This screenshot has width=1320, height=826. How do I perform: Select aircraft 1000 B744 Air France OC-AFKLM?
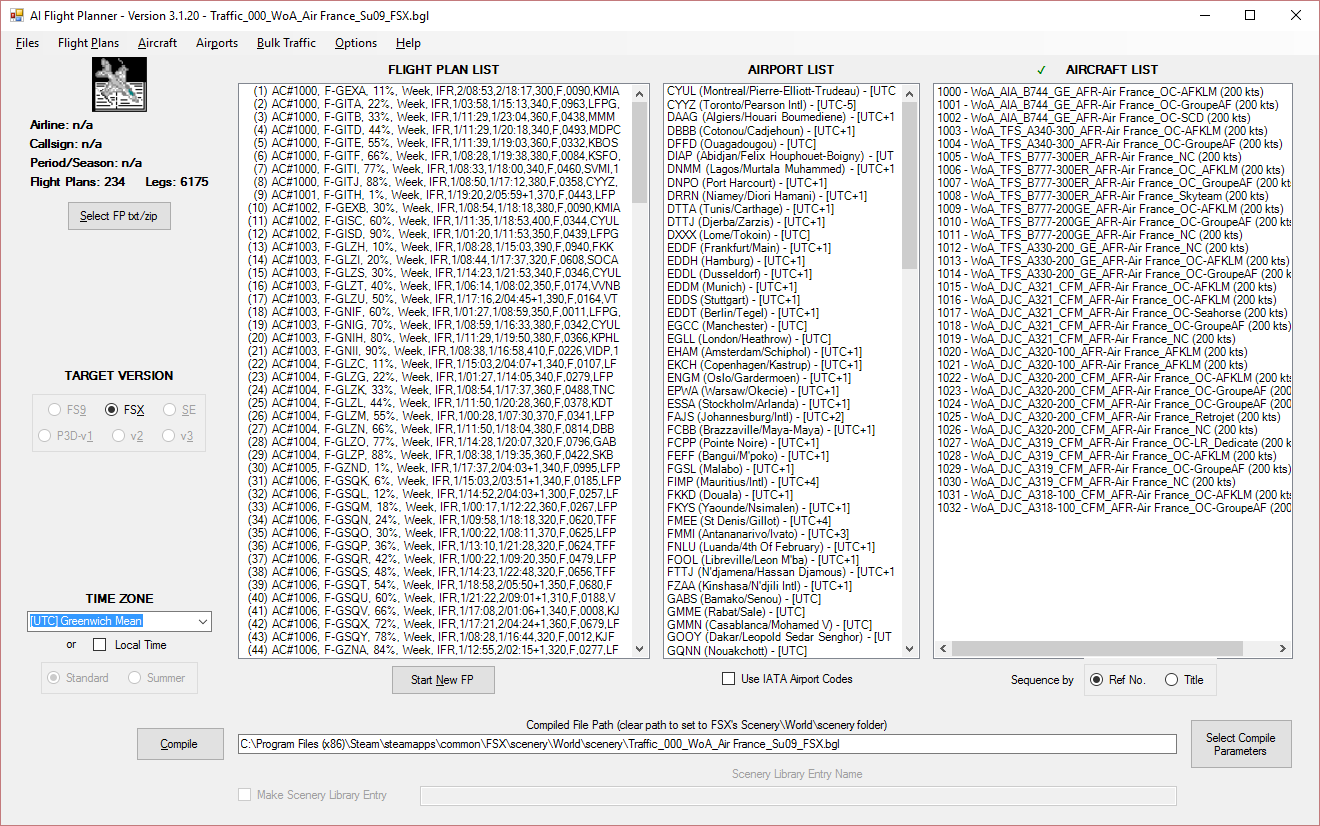pyautogui.click(x=1113, y=91)
